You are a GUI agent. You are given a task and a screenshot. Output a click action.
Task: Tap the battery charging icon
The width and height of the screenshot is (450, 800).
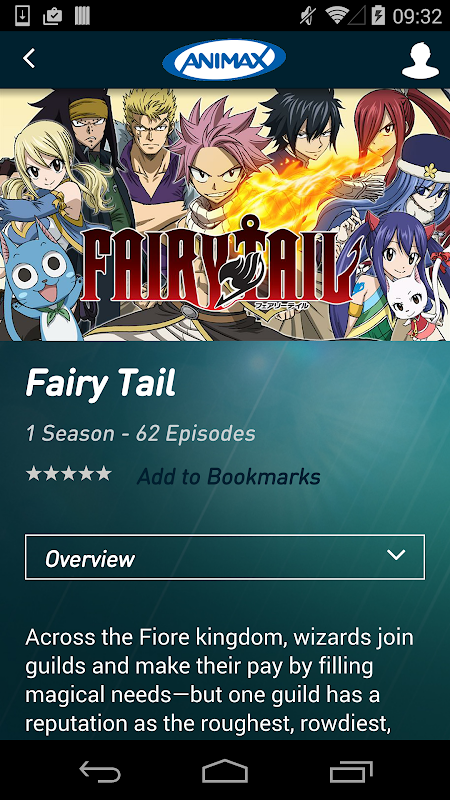(378, 16)
